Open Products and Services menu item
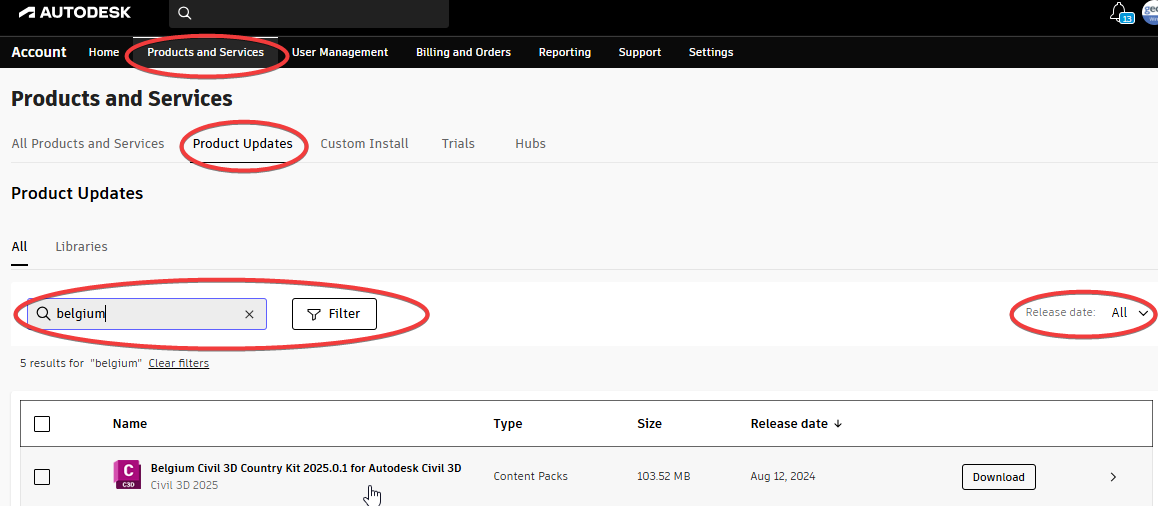This screenshot has width=1158, height=506. tap(205, 52)
